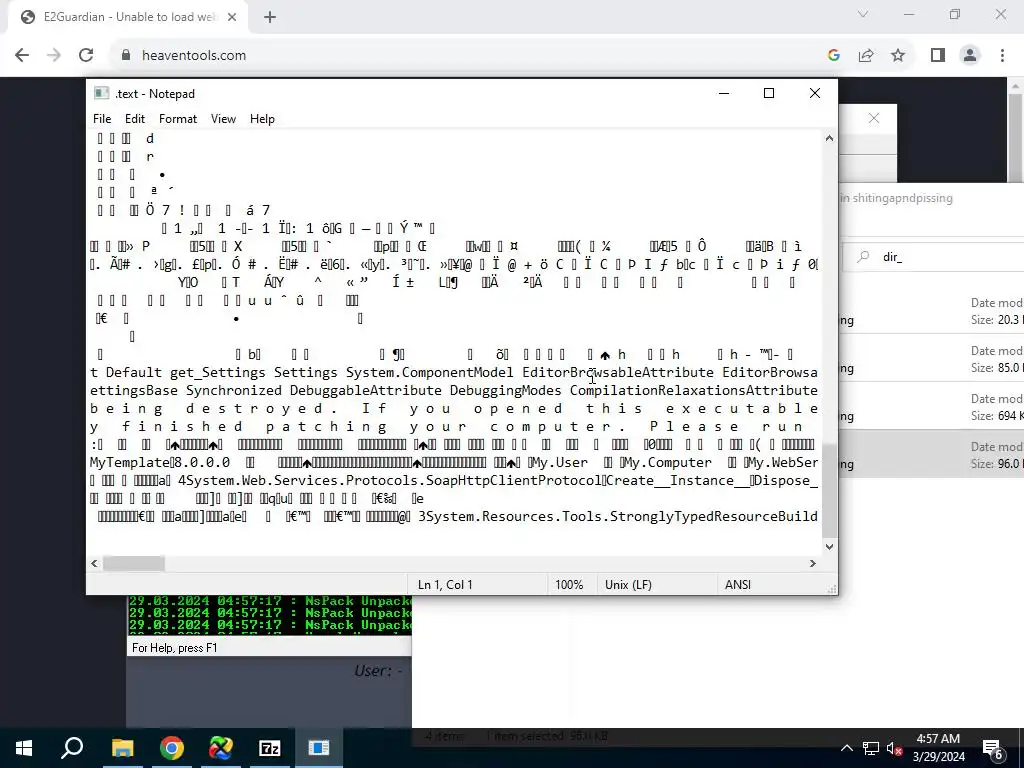Click the Google icon in address bar
The width and height of the screenshot is (1024, 768).
click(833, 56)
